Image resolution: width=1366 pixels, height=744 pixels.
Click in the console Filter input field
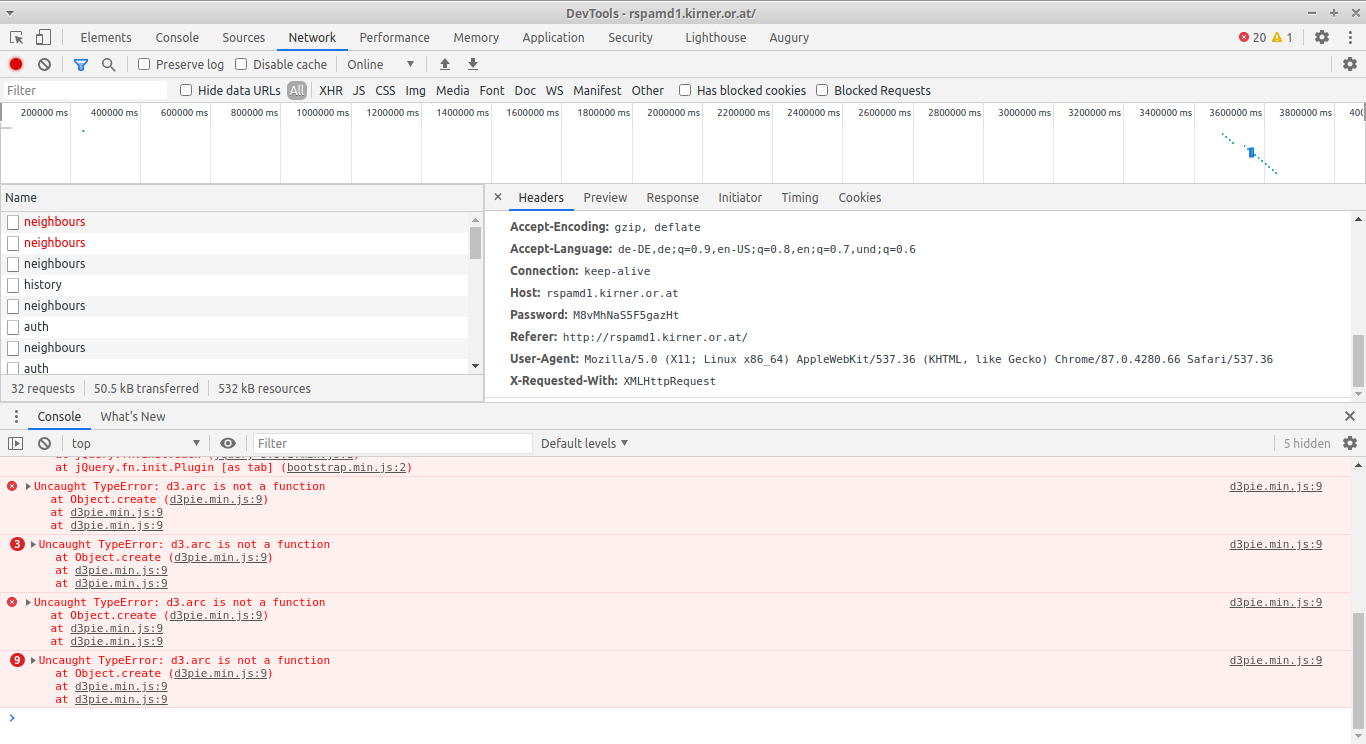click(392, 443)
